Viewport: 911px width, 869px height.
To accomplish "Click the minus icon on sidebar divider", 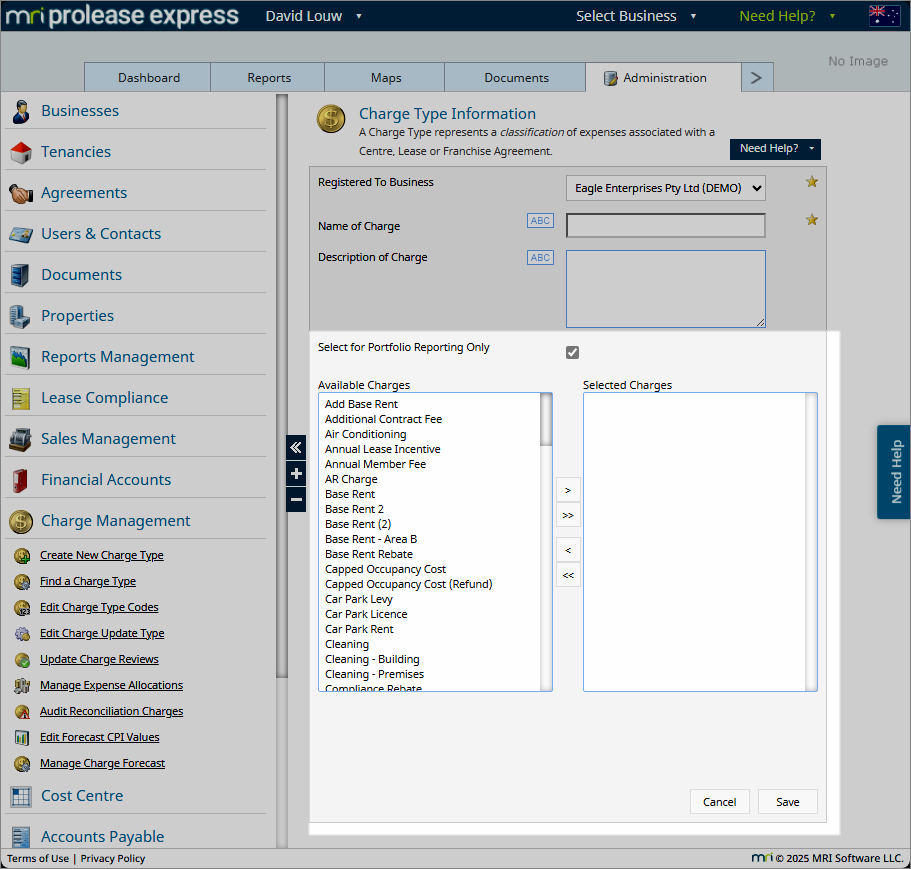I will tap(296, 499).
